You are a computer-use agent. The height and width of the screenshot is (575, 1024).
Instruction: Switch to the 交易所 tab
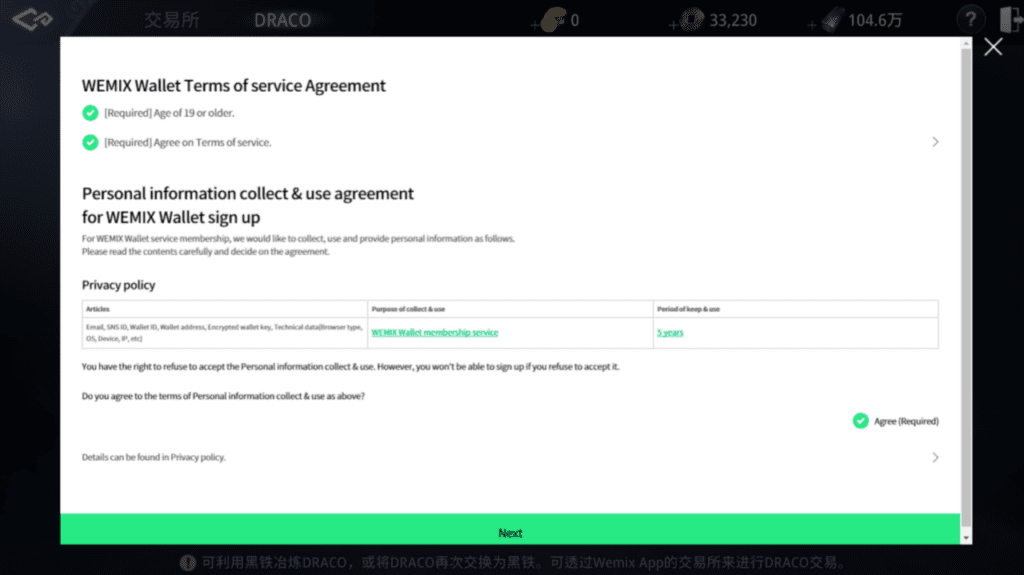pyautogui.click(x=171, y=20)
